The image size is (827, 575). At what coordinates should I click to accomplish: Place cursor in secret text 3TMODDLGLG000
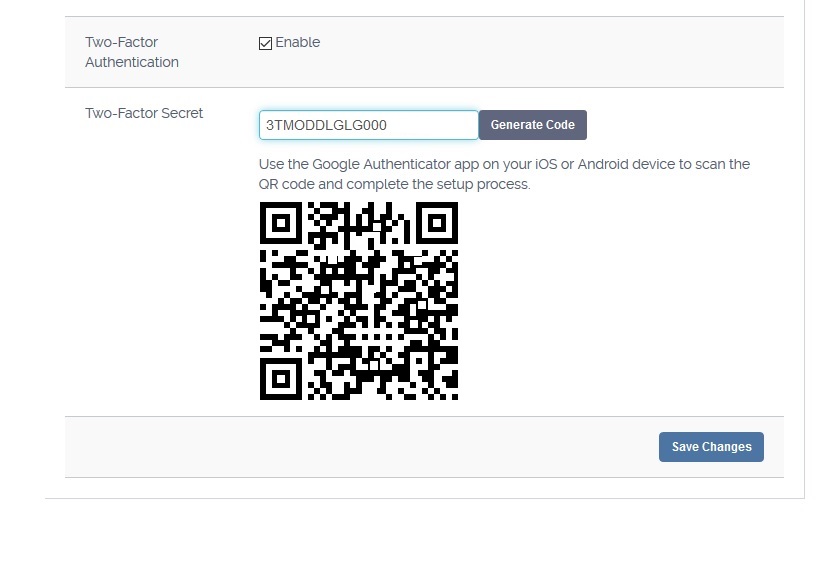coord(326,125)
